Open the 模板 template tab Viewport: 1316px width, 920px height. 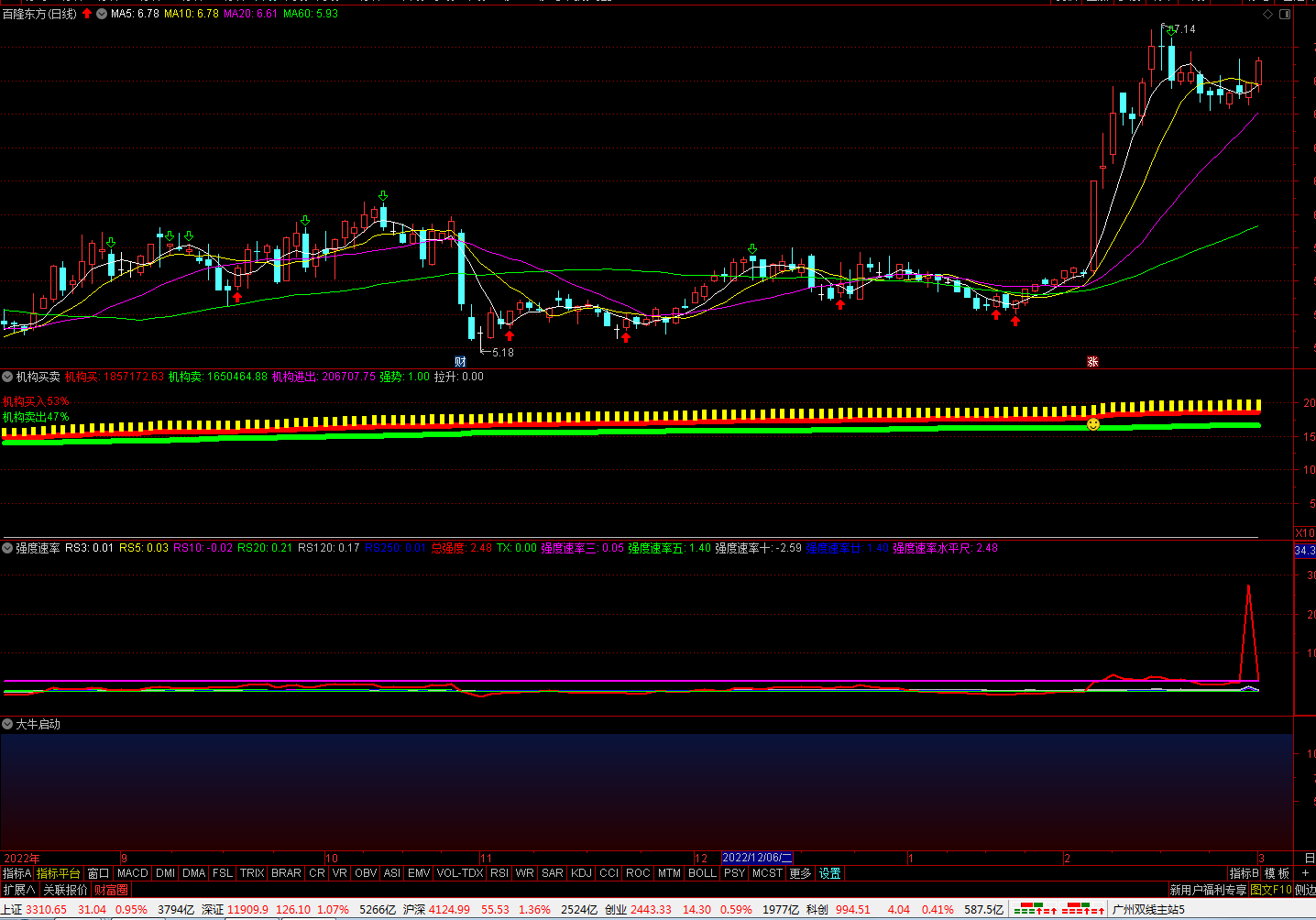[x=1278, y=873]
